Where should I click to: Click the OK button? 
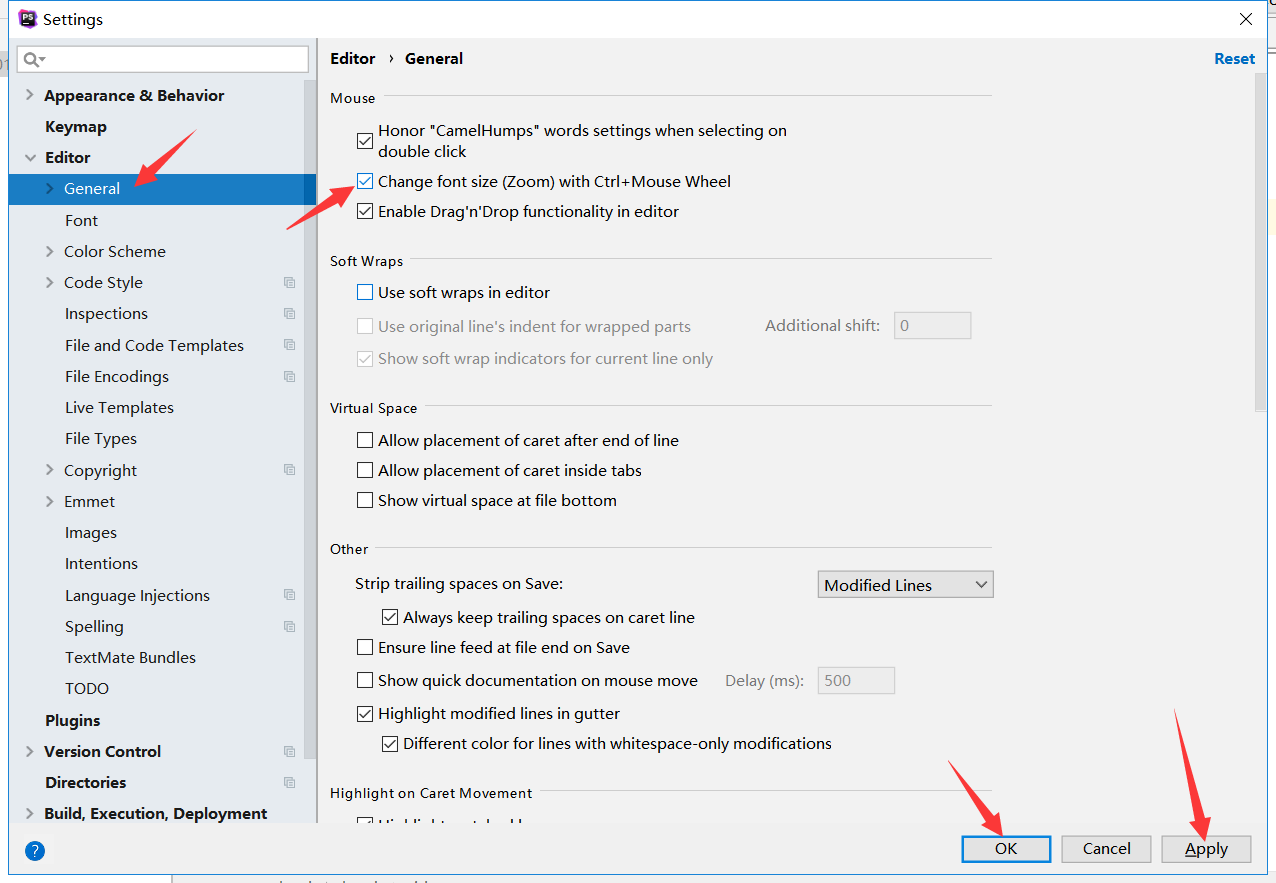coord(1006,849)
